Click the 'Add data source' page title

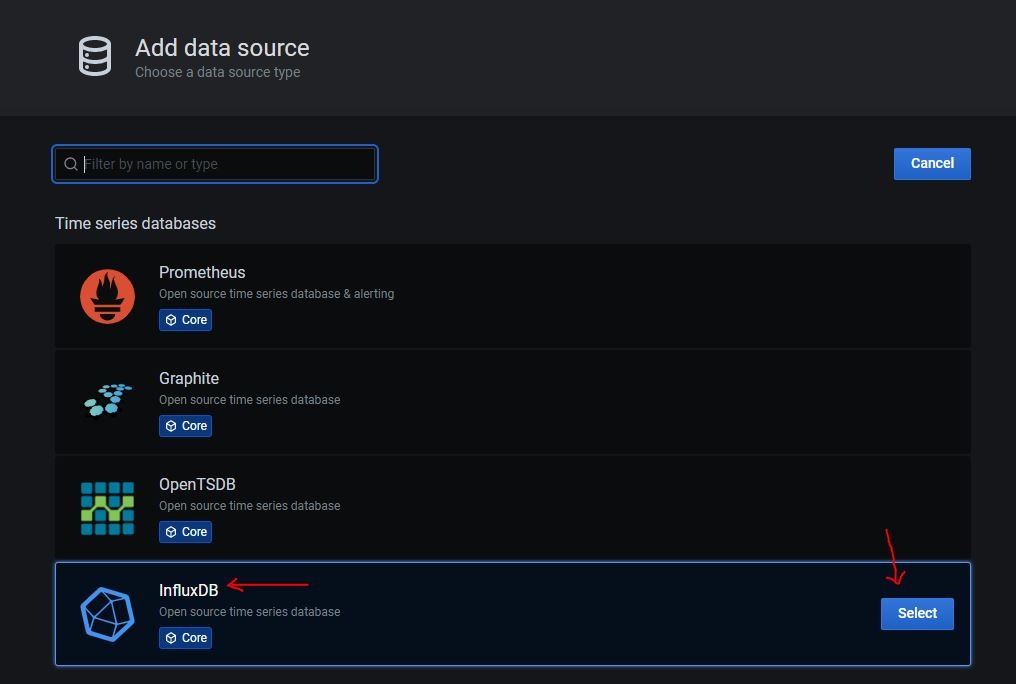click(222, 48)
